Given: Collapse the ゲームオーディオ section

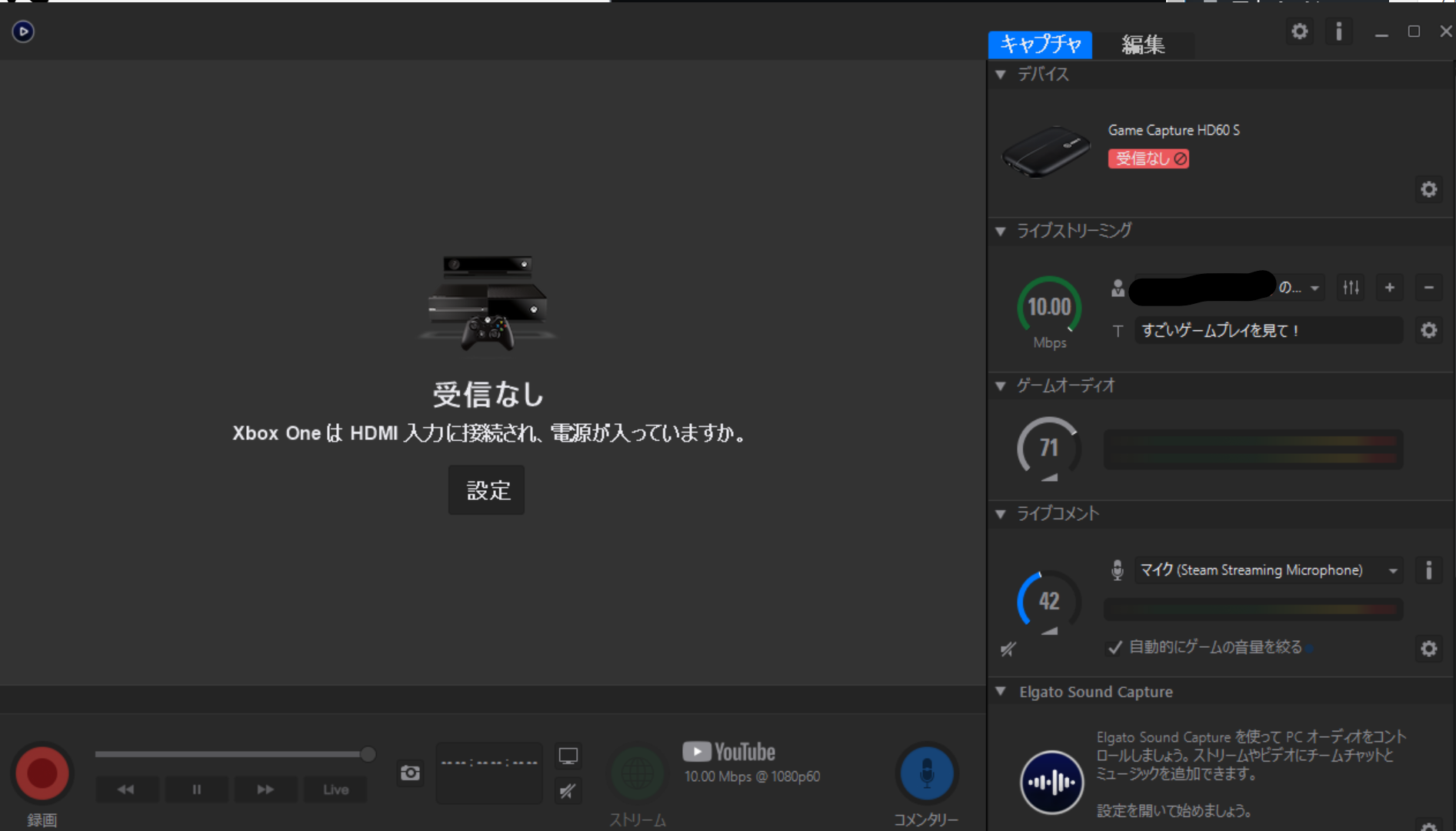Looking at the screenshot, I should tap(1001, 385).
